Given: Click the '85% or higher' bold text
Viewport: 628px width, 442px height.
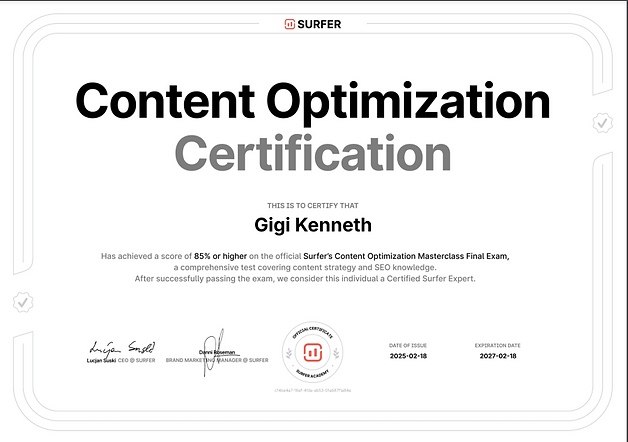Looking at the screenshot, I should tap(220, 256).
